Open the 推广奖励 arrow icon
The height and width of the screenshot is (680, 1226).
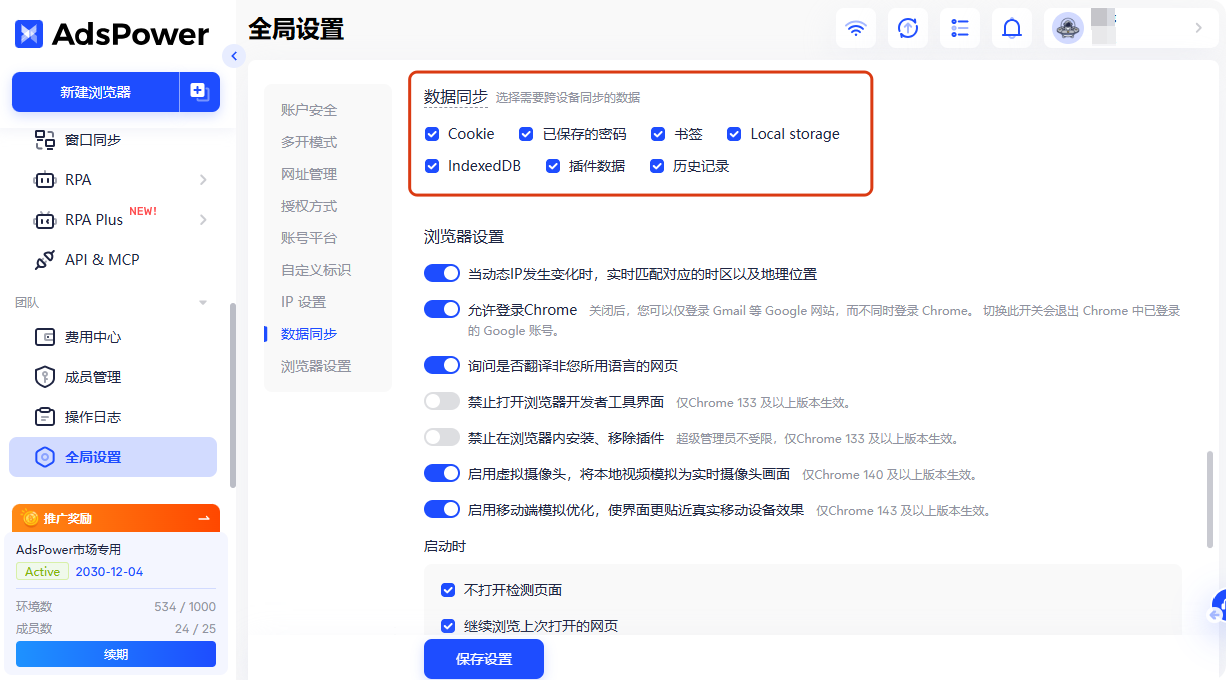pos(204,518)
